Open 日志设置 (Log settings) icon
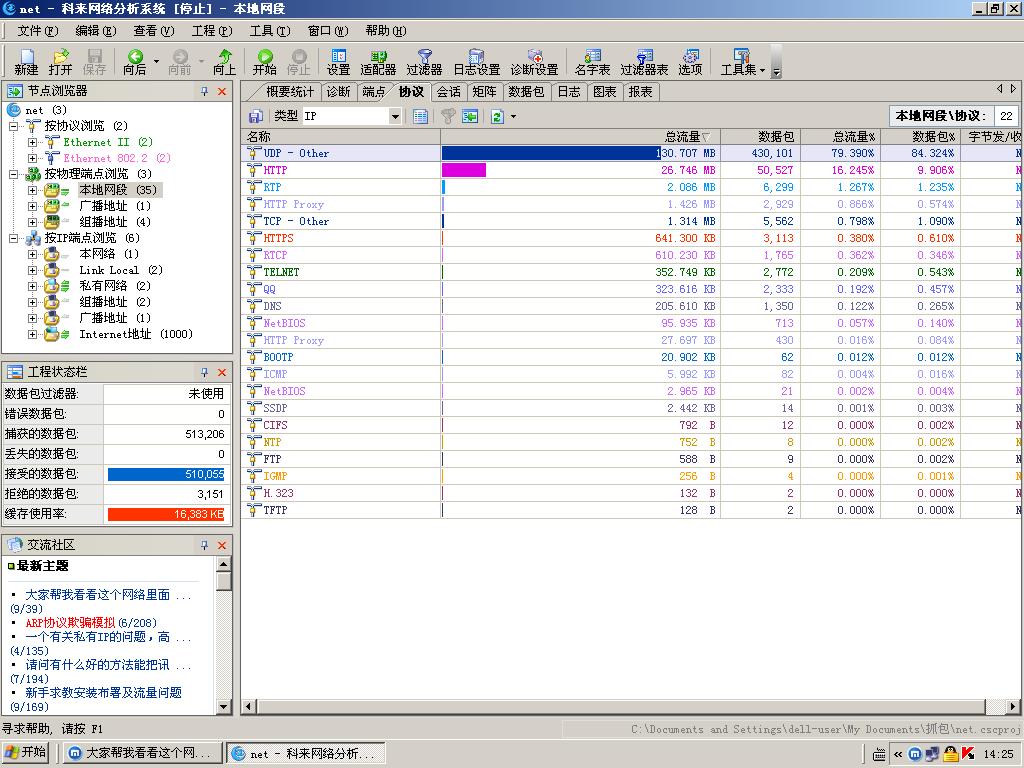Image resolution: width=1024 pixels, height=768 pixels. (476, 62)
